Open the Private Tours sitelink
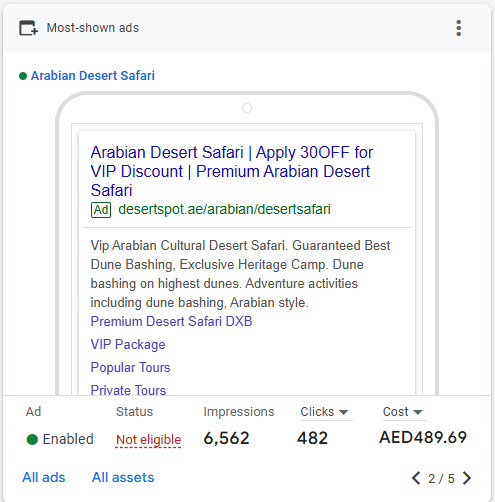Image resolution: width=495 pixels, height=502 pixels. pyautogui.click(x=128, y=390)
